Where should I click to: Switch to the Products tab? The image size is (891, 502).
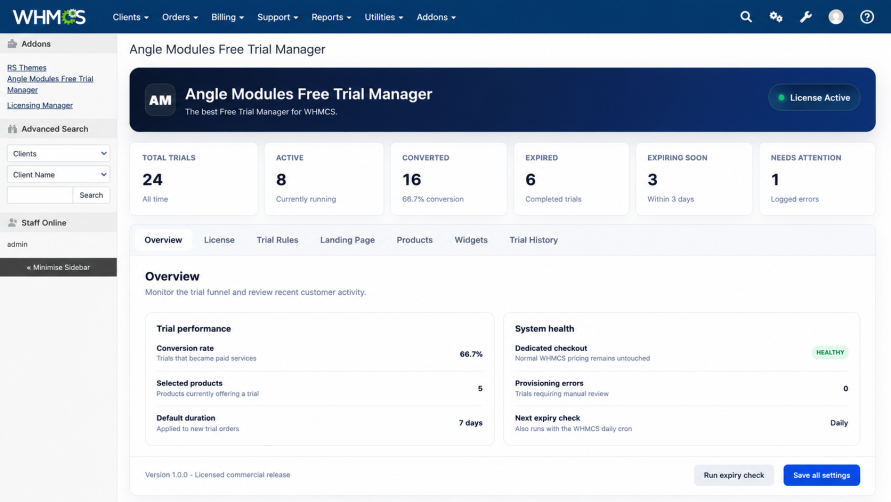coord(414,240)
